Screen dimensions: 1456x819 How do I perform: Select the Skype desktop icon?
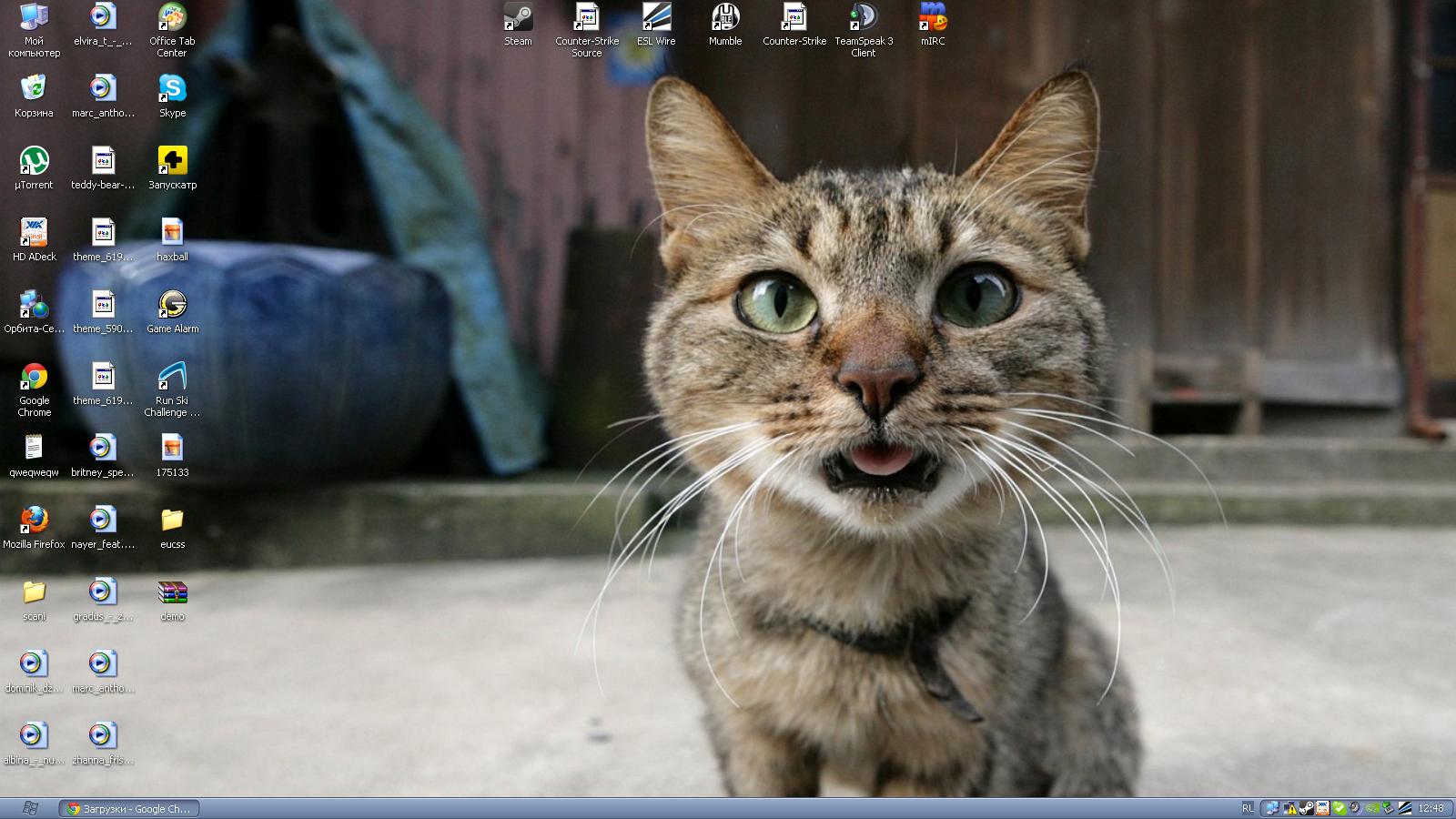pyautogui.click(x=172, y=89)
